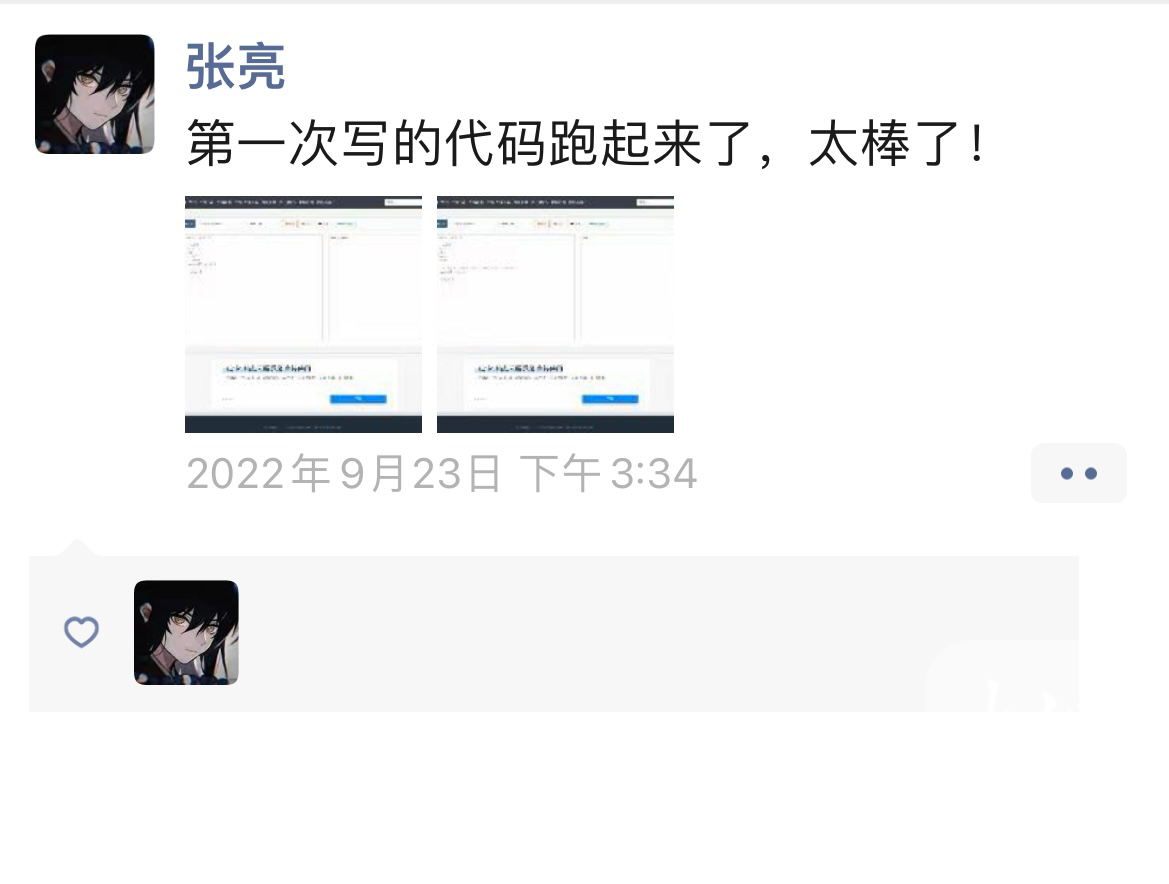
Task: View the first code screenshot thumbnail
Action: [303, 315]
